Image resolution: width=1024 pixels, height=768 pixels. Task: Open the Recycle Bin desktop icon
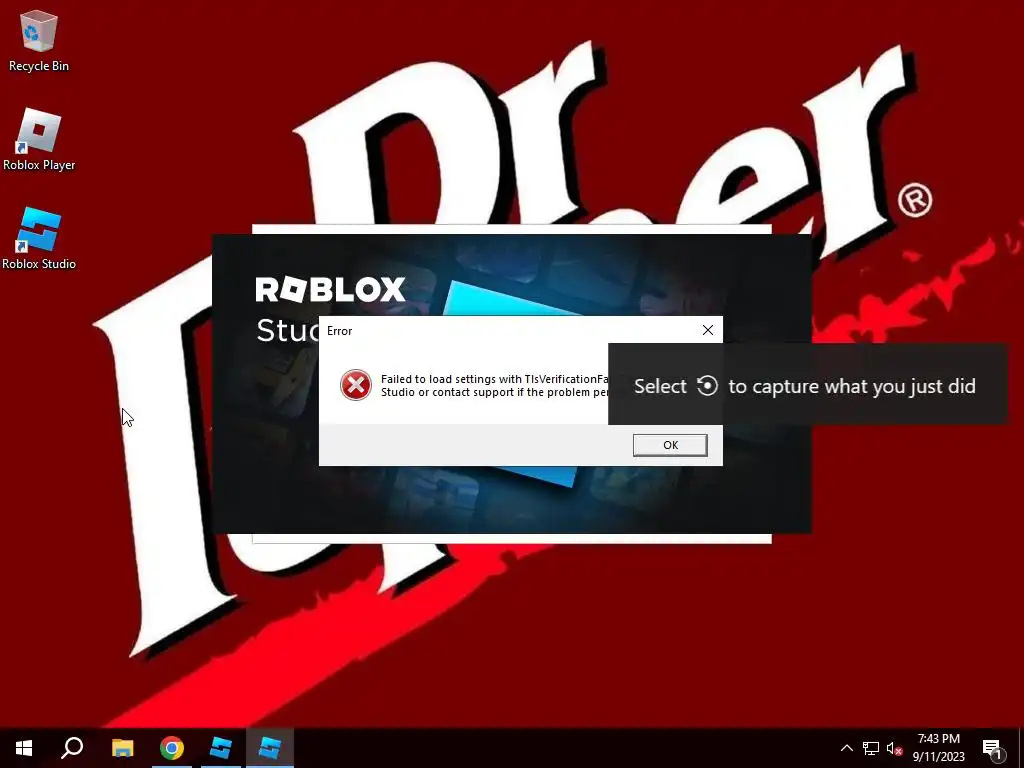[39, 41]
